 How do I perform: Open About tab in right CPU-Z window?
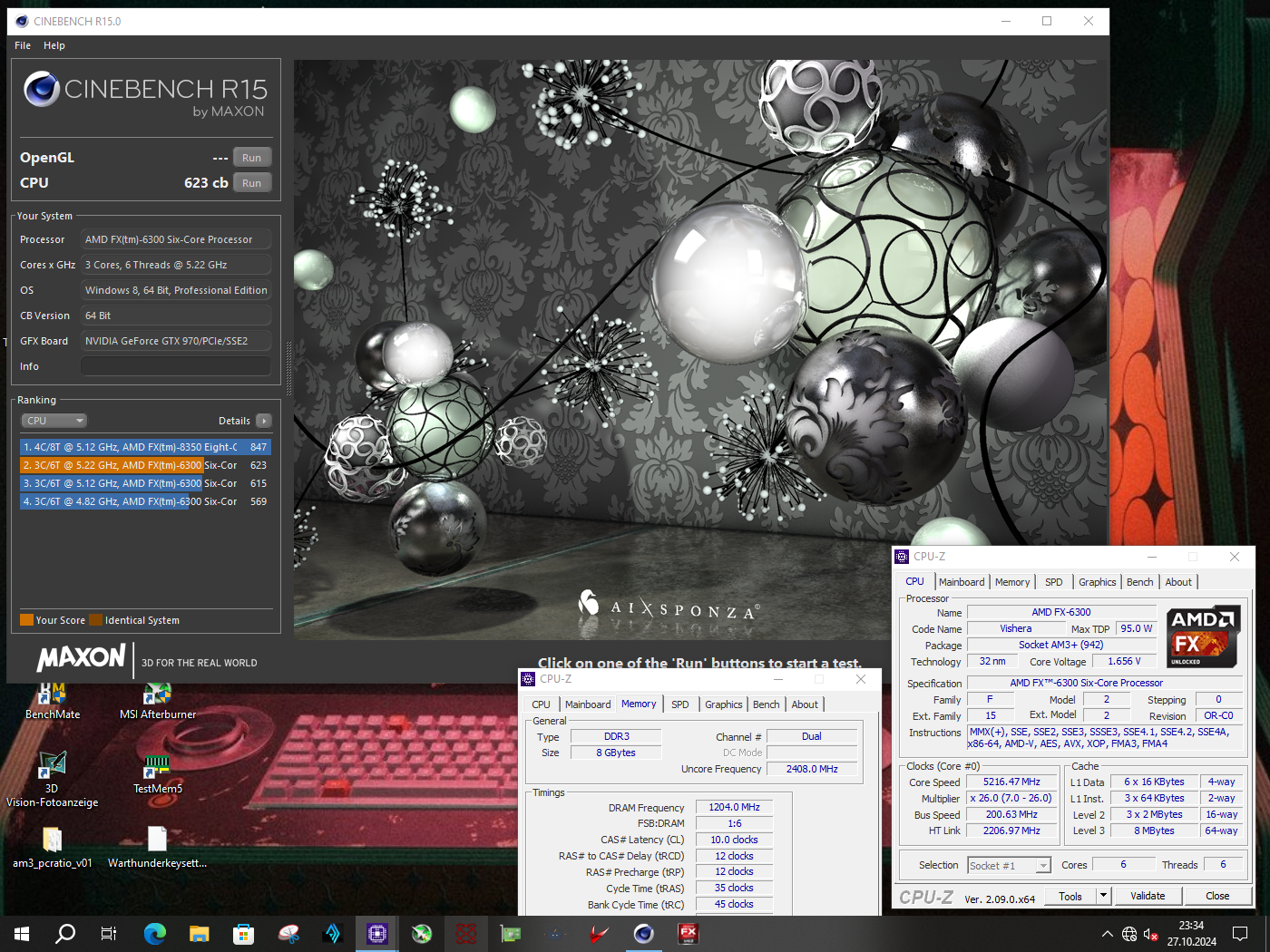[x=1178, y=582]
